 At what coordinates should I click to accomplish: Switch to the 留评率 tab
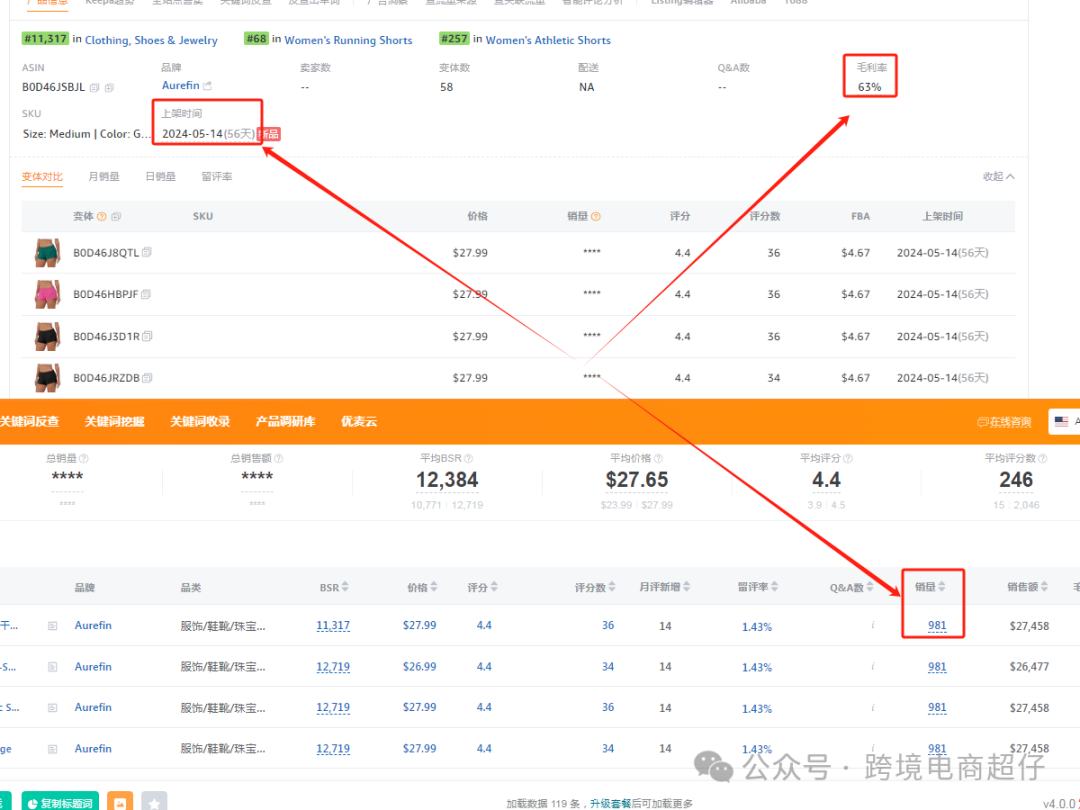[x=216, y=177]
